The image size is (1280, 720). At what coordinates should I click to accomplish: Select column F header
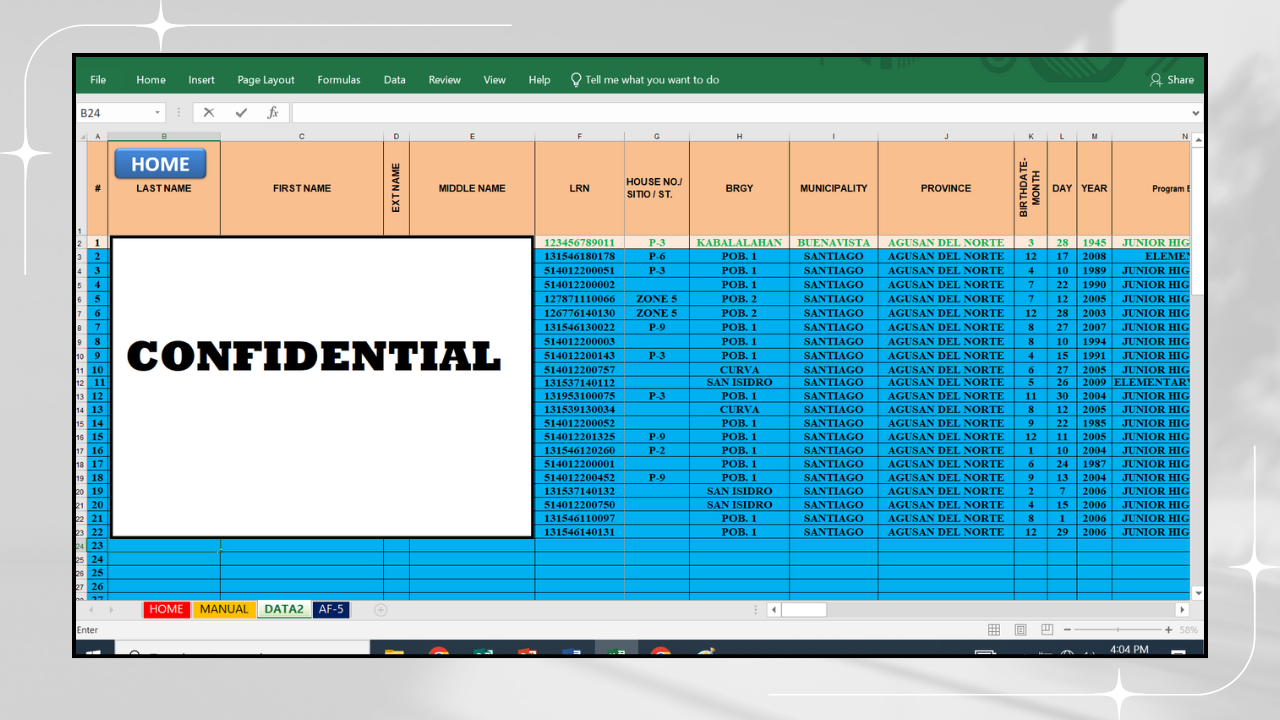579,136
